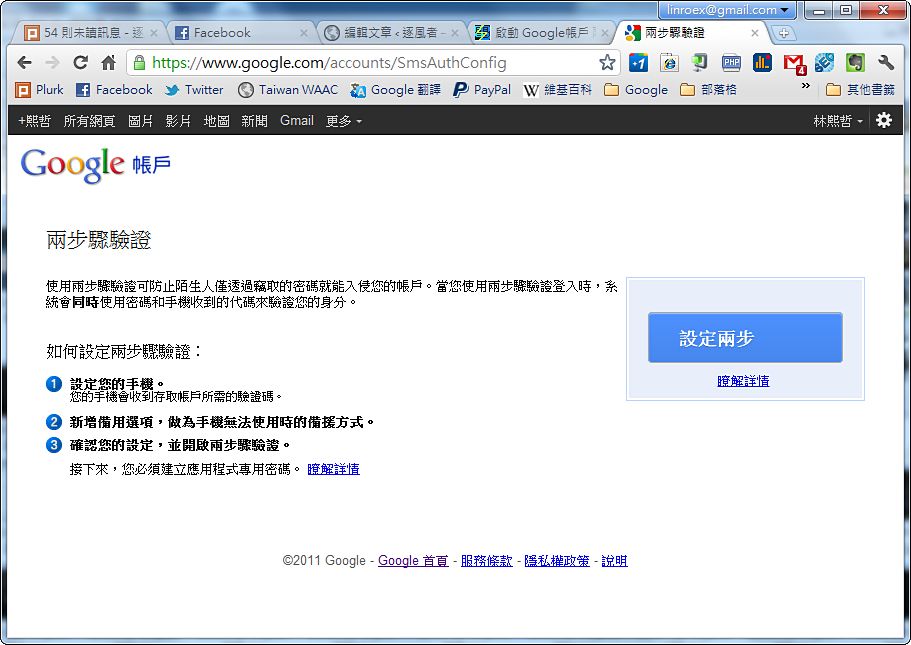Click the blue striped extension icon

click(824, 62)
